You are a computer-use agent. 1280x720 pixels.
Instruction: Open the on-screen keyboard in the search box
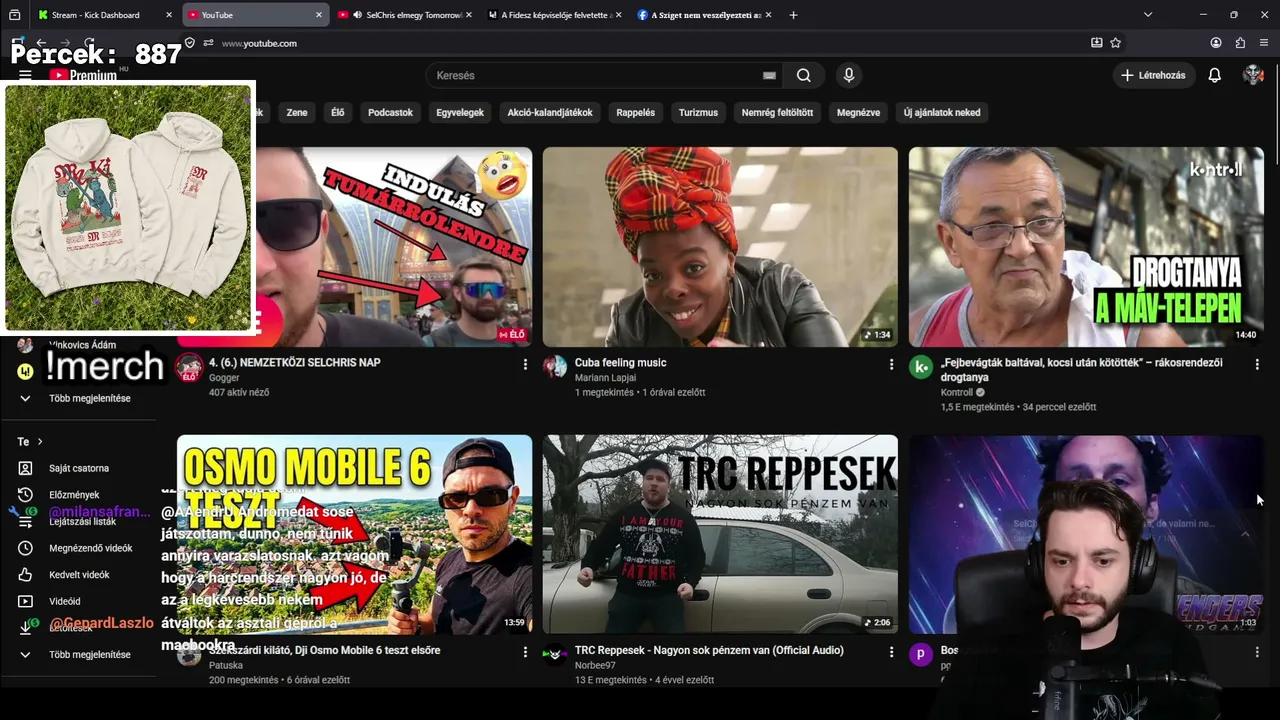pyautogui.click(x=769, y=75)
